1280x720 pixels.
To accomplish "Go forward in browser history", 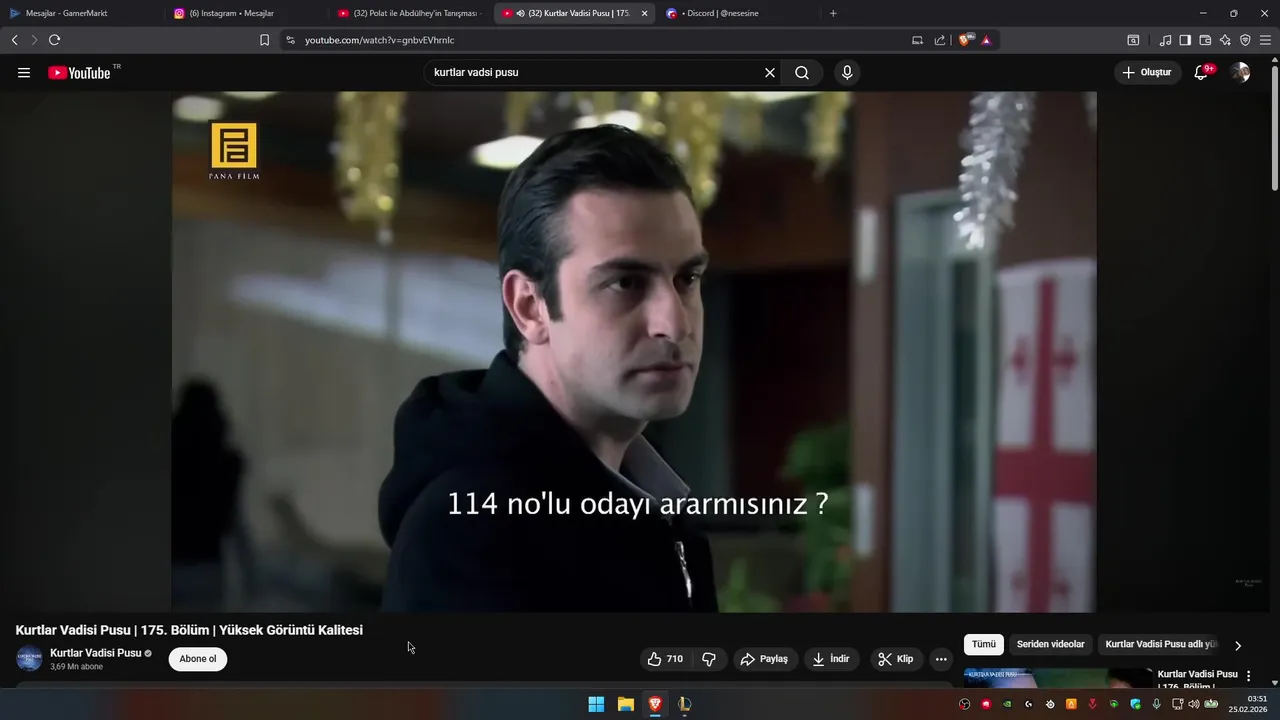I will [x=34, y=40].
